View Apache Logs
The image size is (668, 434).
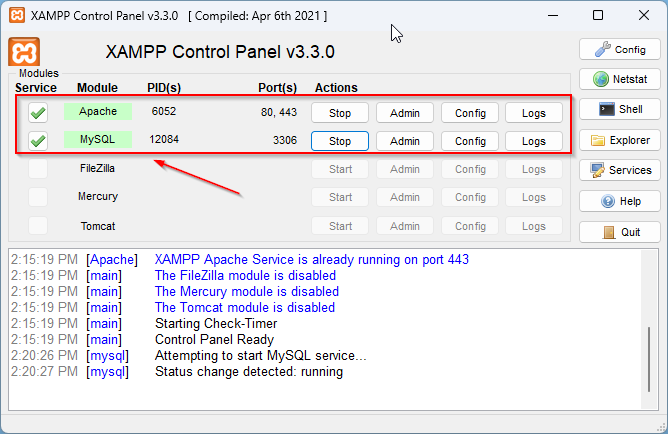(x=534, y=113)
